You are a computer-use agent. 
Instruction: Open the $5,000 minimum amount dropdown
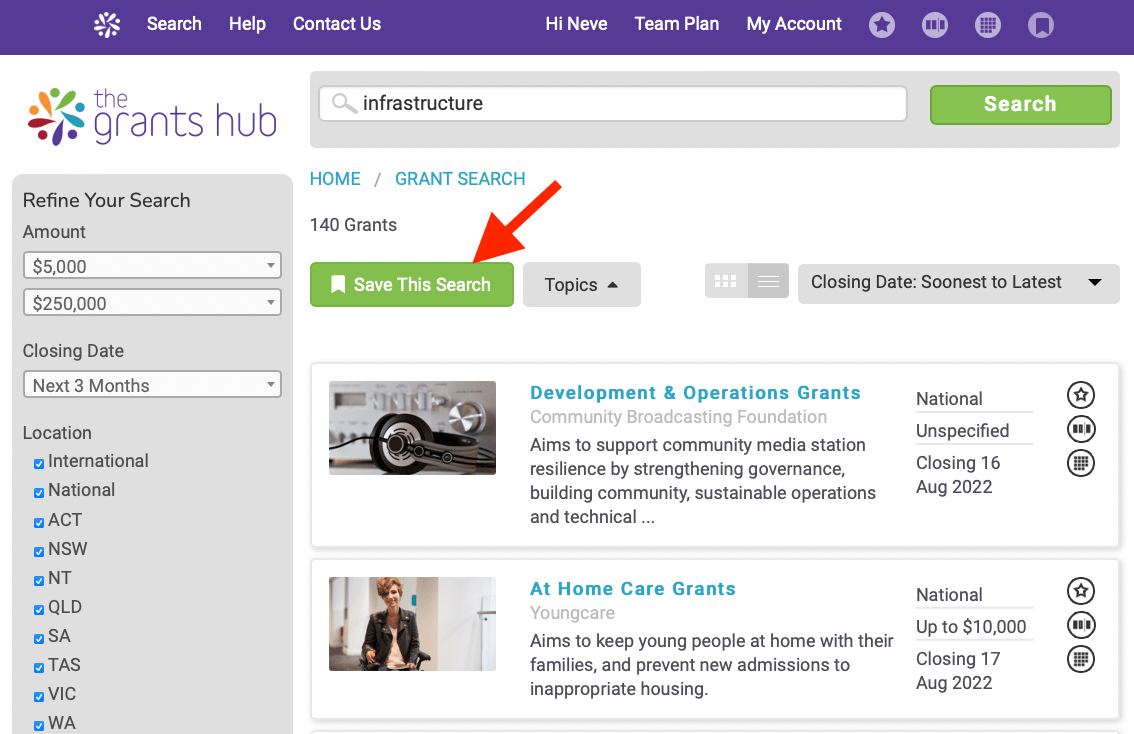[x=152, y=266]
